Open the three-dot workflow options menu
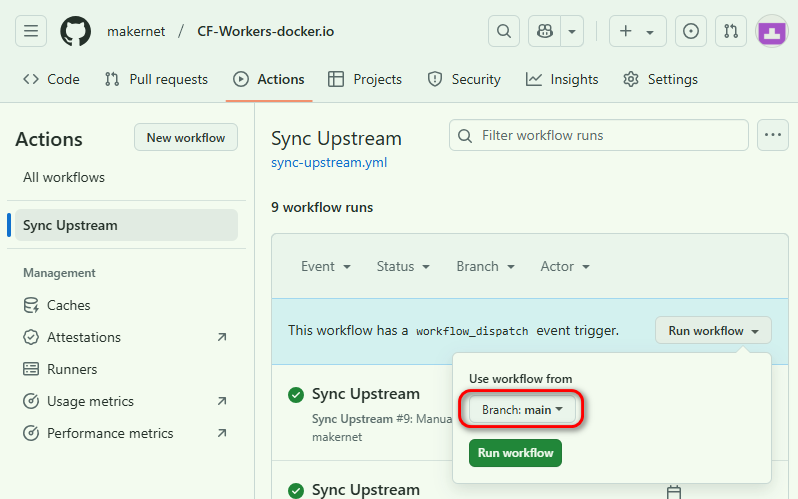This screenshot has width=798, height=499. click(772, 135)
